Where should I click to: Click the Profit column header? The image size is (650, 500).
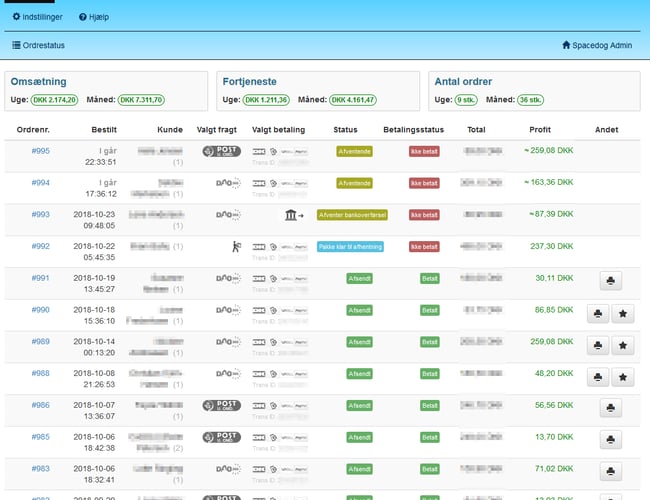[x=540, y=129]
